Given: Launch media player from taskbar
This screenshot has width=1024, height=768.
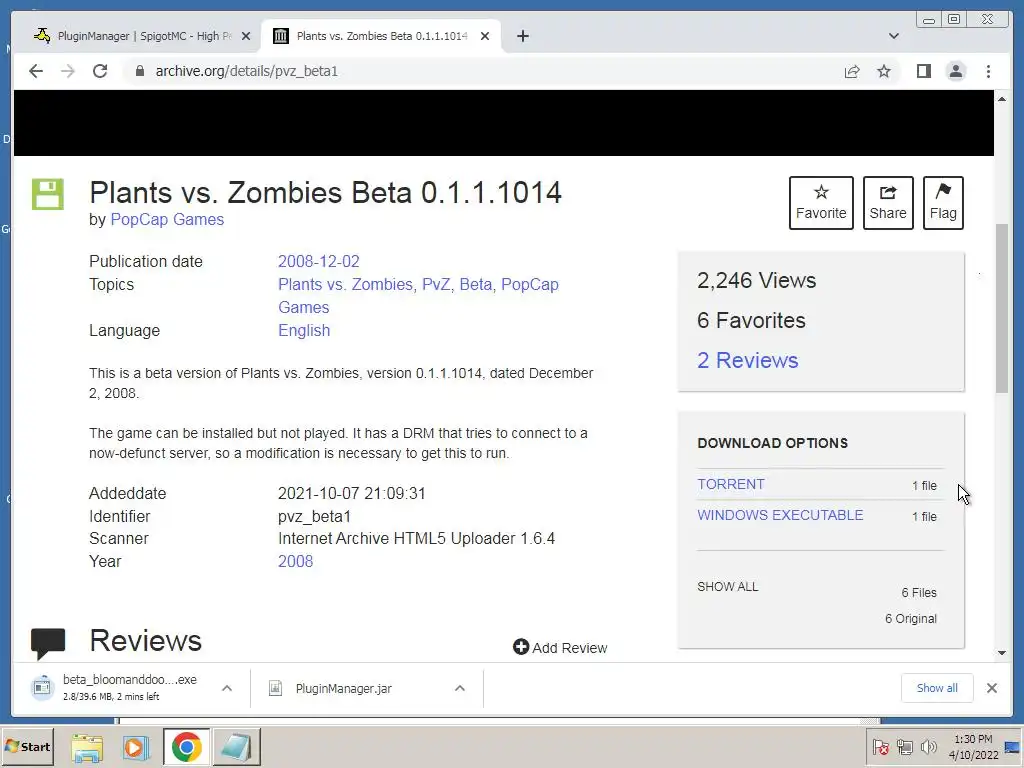Looking at the screenshot, I should 136,747.
